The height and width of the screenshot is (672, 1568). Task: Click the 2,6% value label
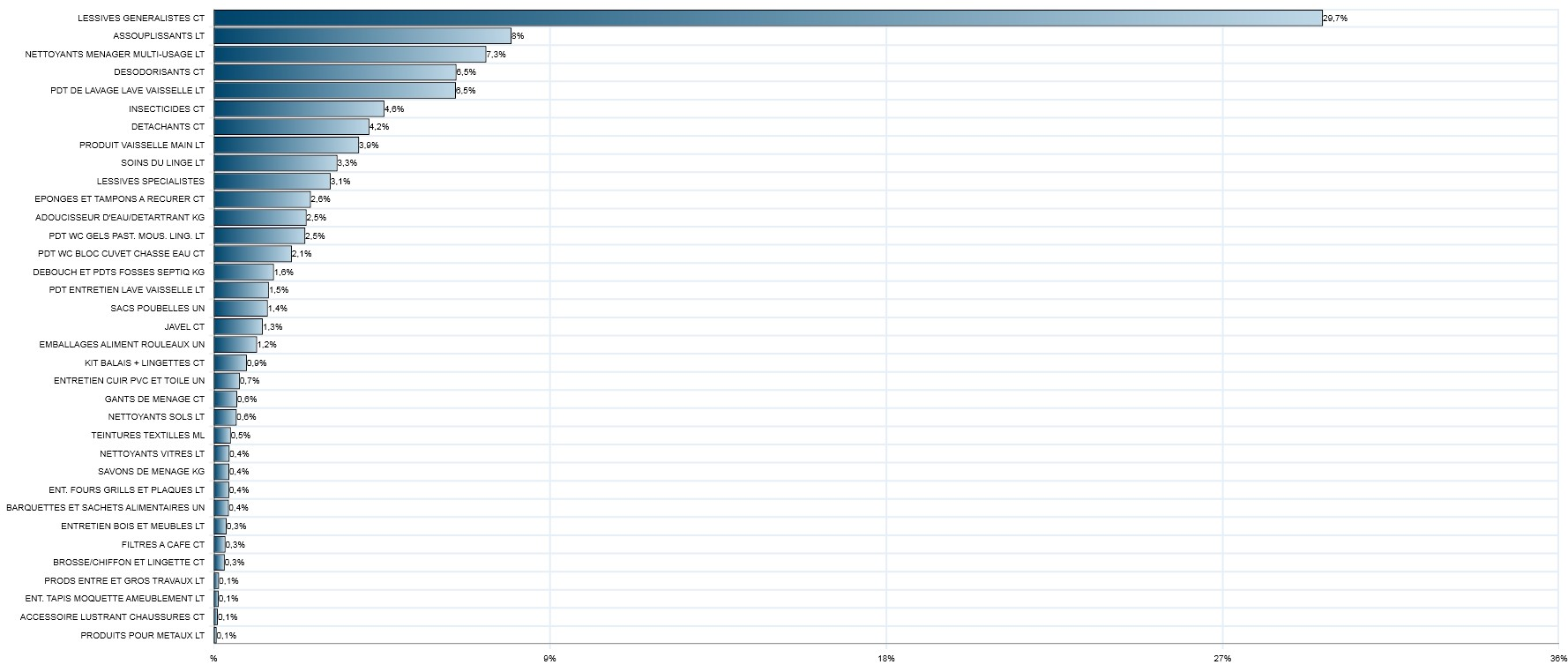(321, 199)
